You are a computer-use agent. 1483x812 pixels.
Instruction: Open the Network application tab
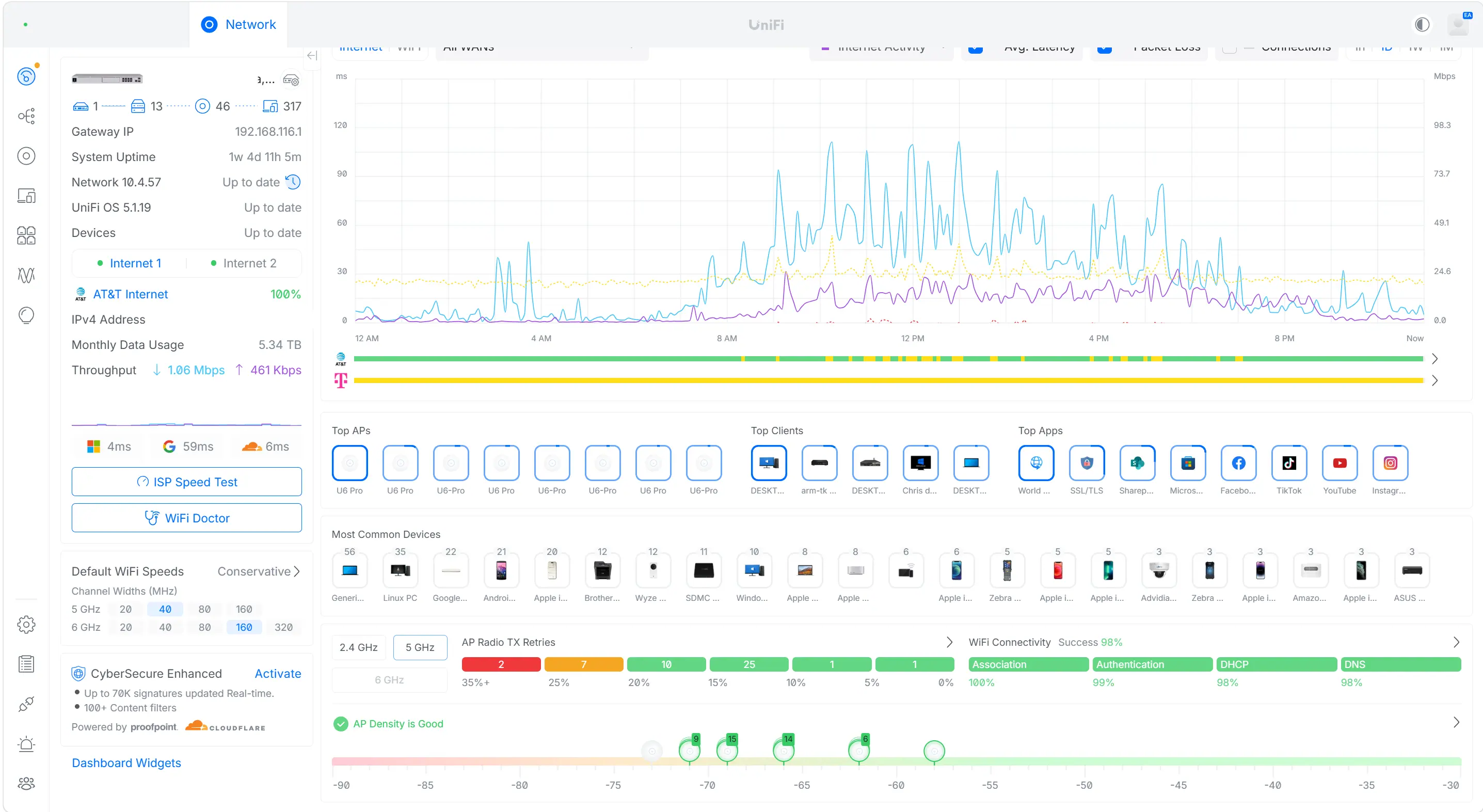238,25
